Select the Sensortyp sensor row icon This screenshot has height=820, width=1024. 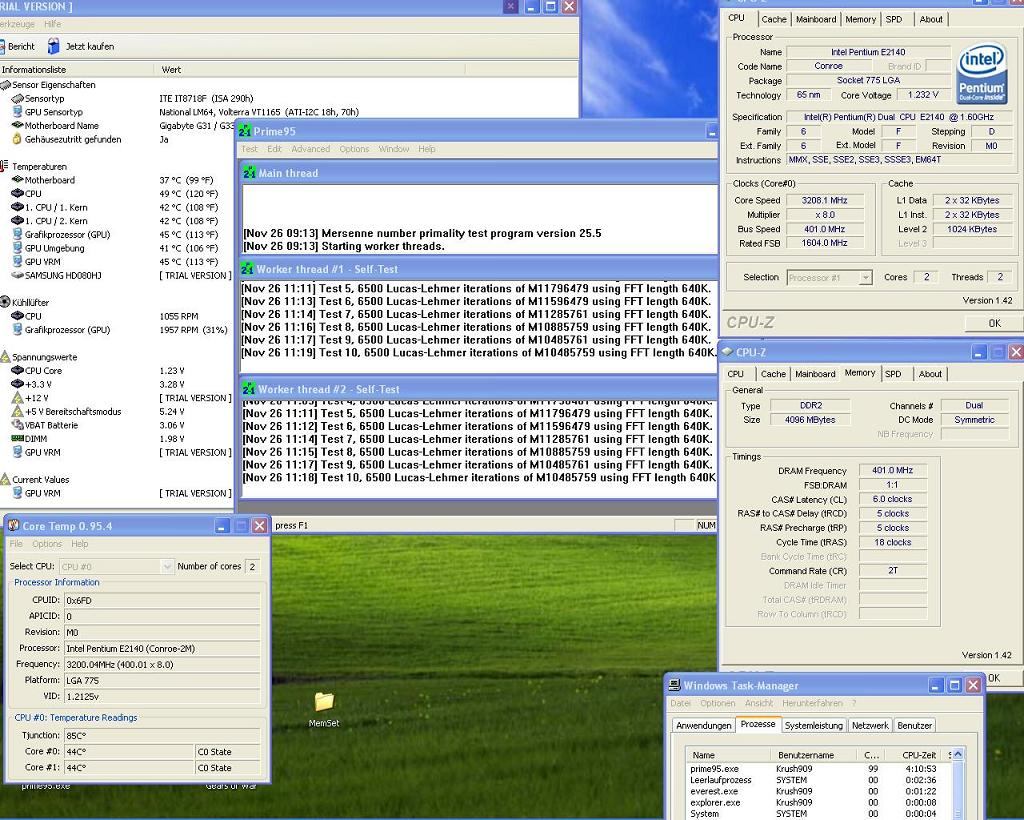(17, 99)
